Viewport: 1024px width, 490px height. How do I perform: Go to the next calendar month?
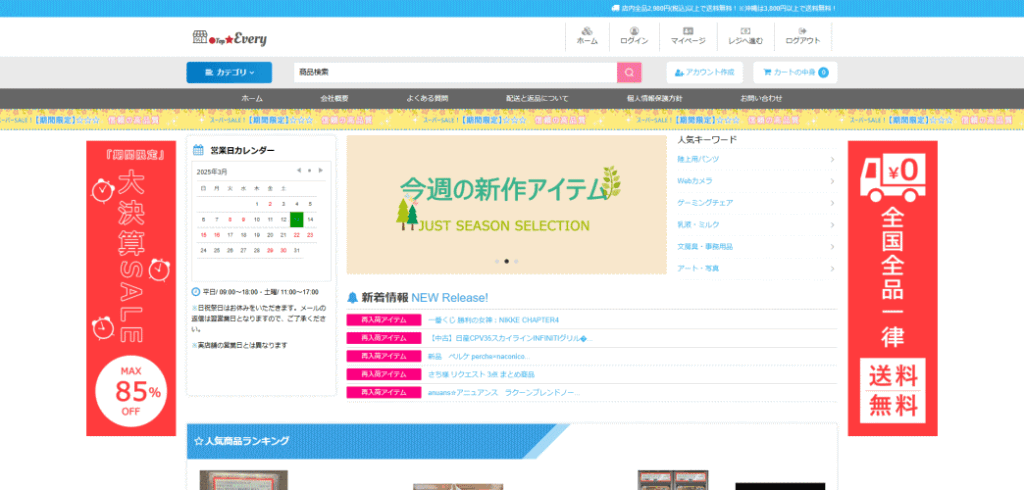click(x=320, y=171)
